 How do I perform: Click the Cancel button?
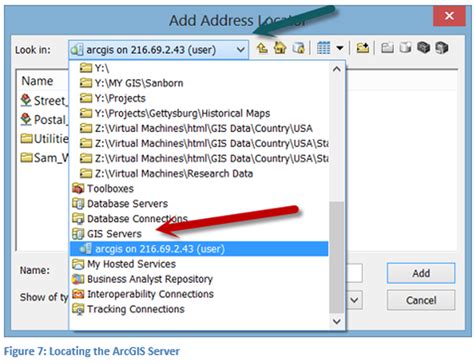(421, 300)
